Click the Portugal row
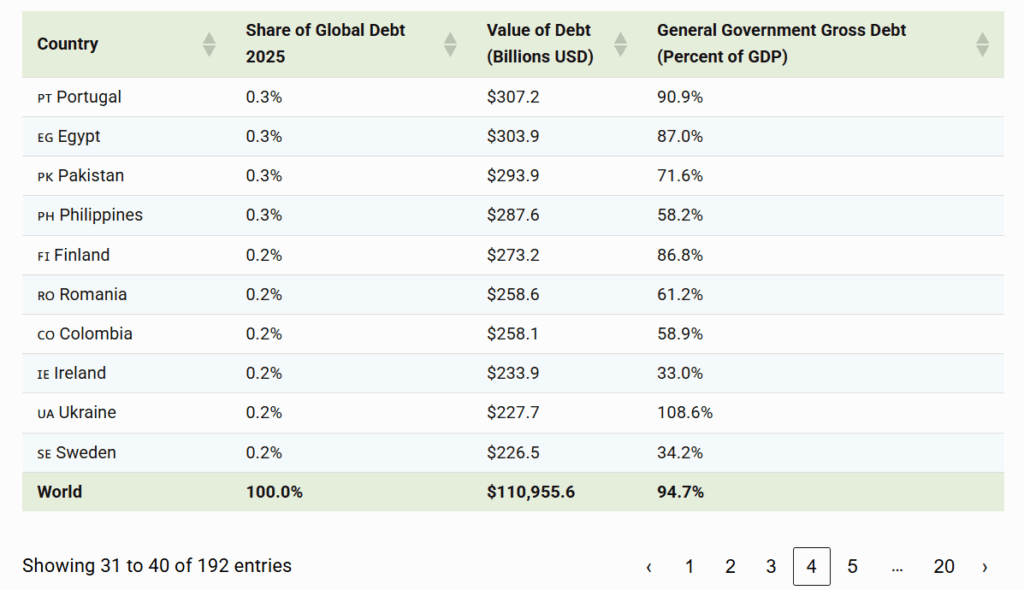This screenshot has width=1024, height=590. (88, 97)
